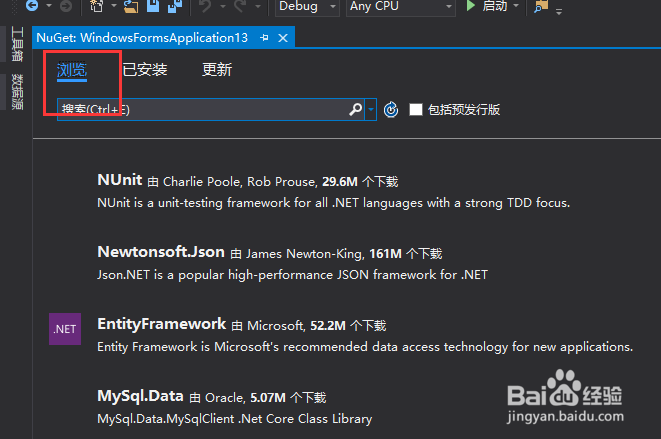Viewport: 661px width, 439px height.
Task: Click the navigate backward arrow icon
Action: [x=32, y=5]
